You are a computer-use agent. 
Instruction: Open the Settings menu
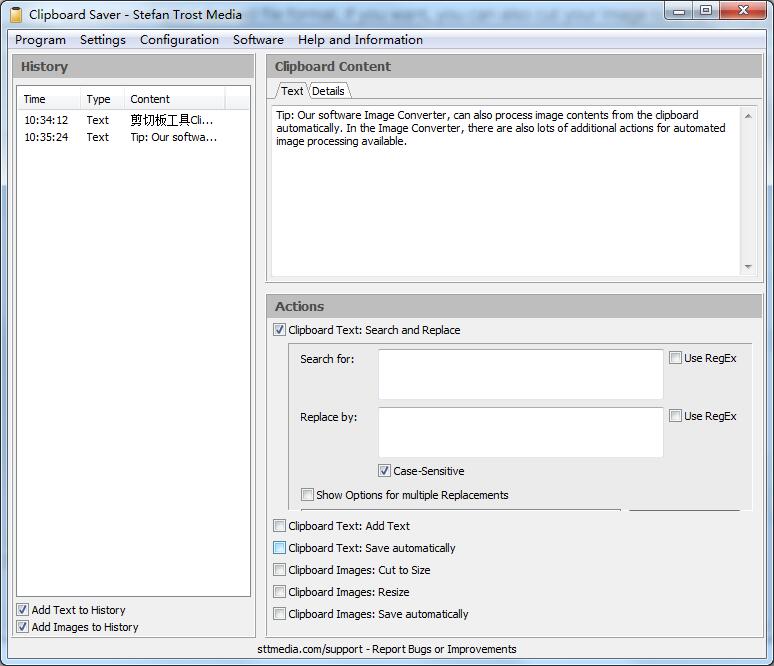[103, 39]
